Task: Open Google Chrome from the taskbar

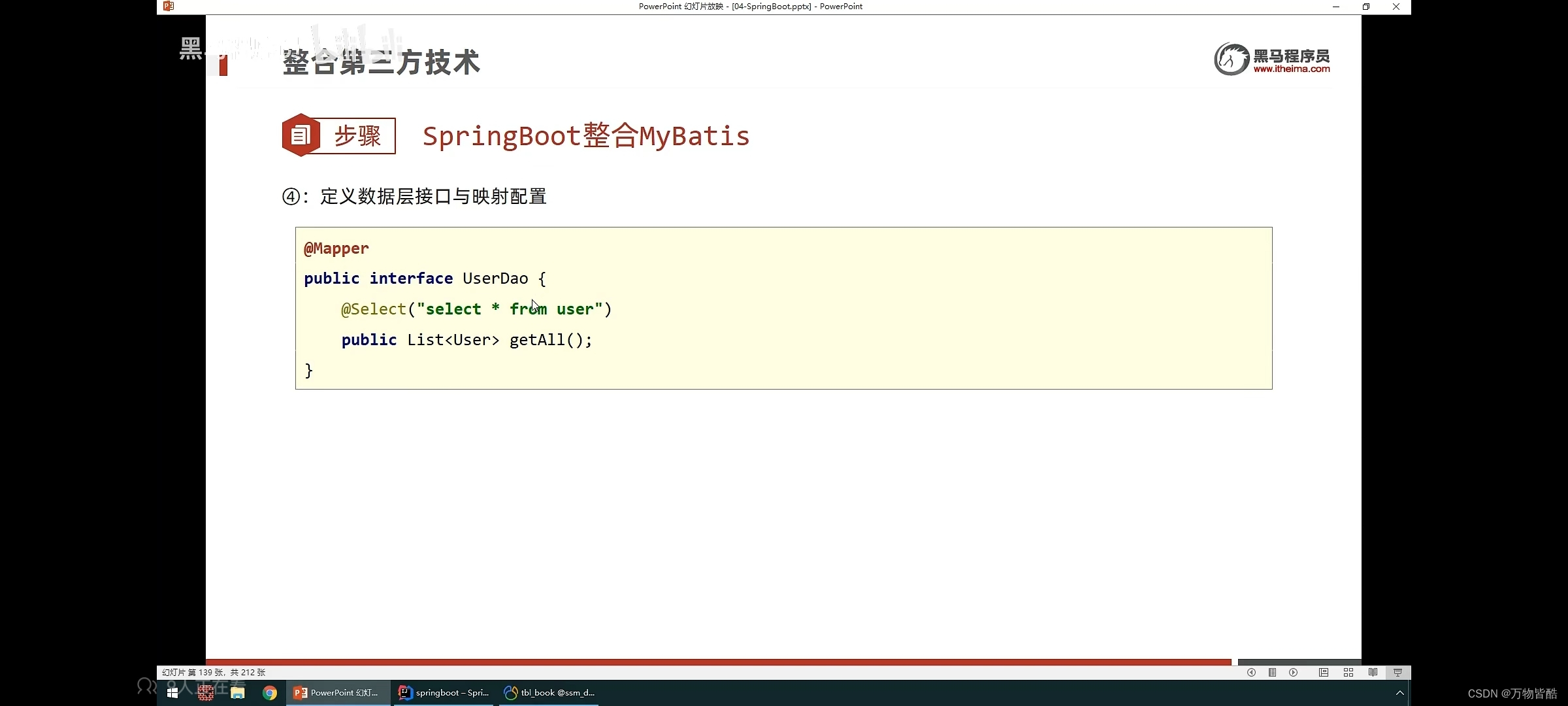Action: (x=270, y=693)
